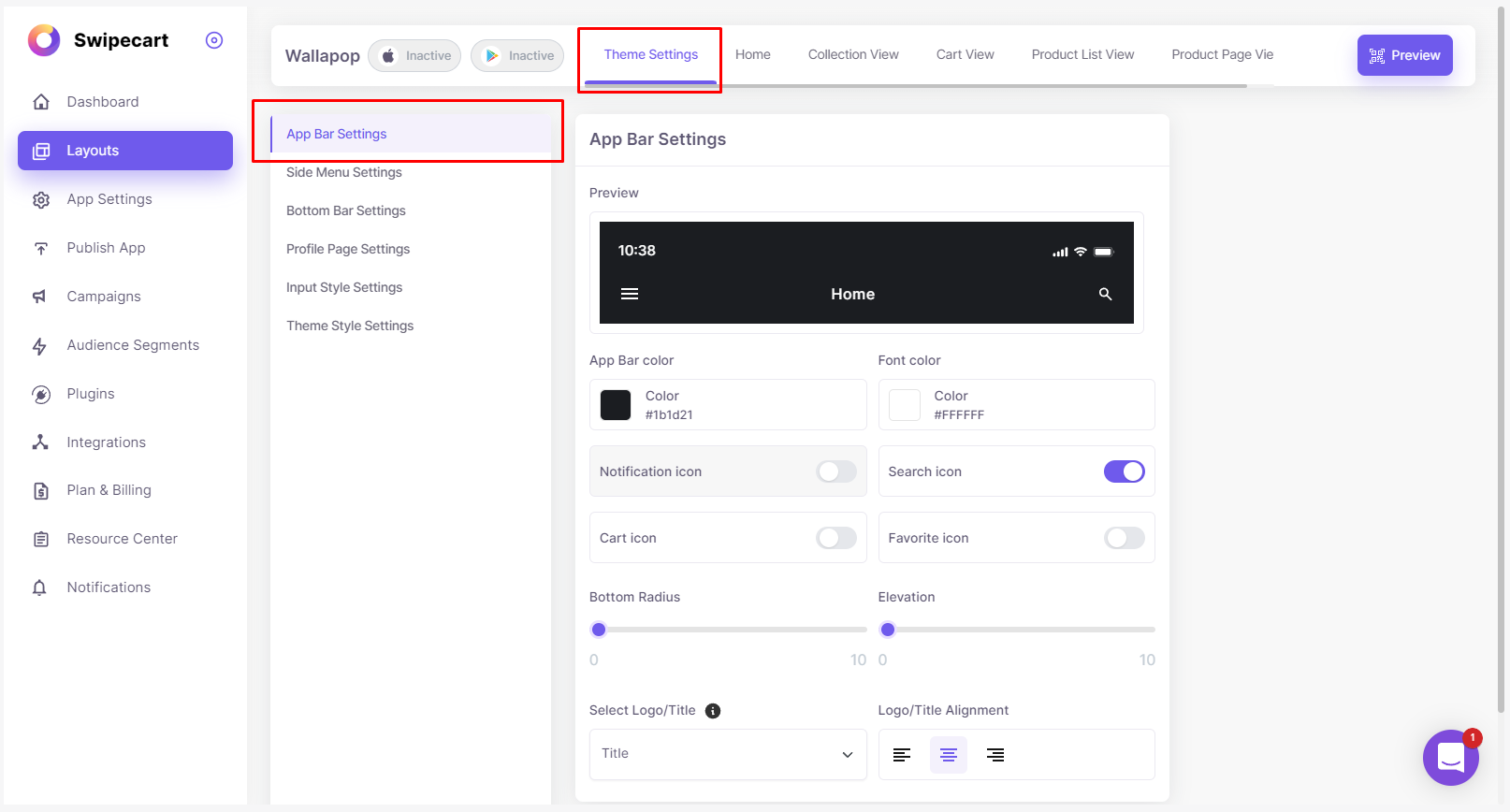Click the Preview button
Image resolution: width=1510 pixels, height=812 pixels.
[x=1404, y=55]
